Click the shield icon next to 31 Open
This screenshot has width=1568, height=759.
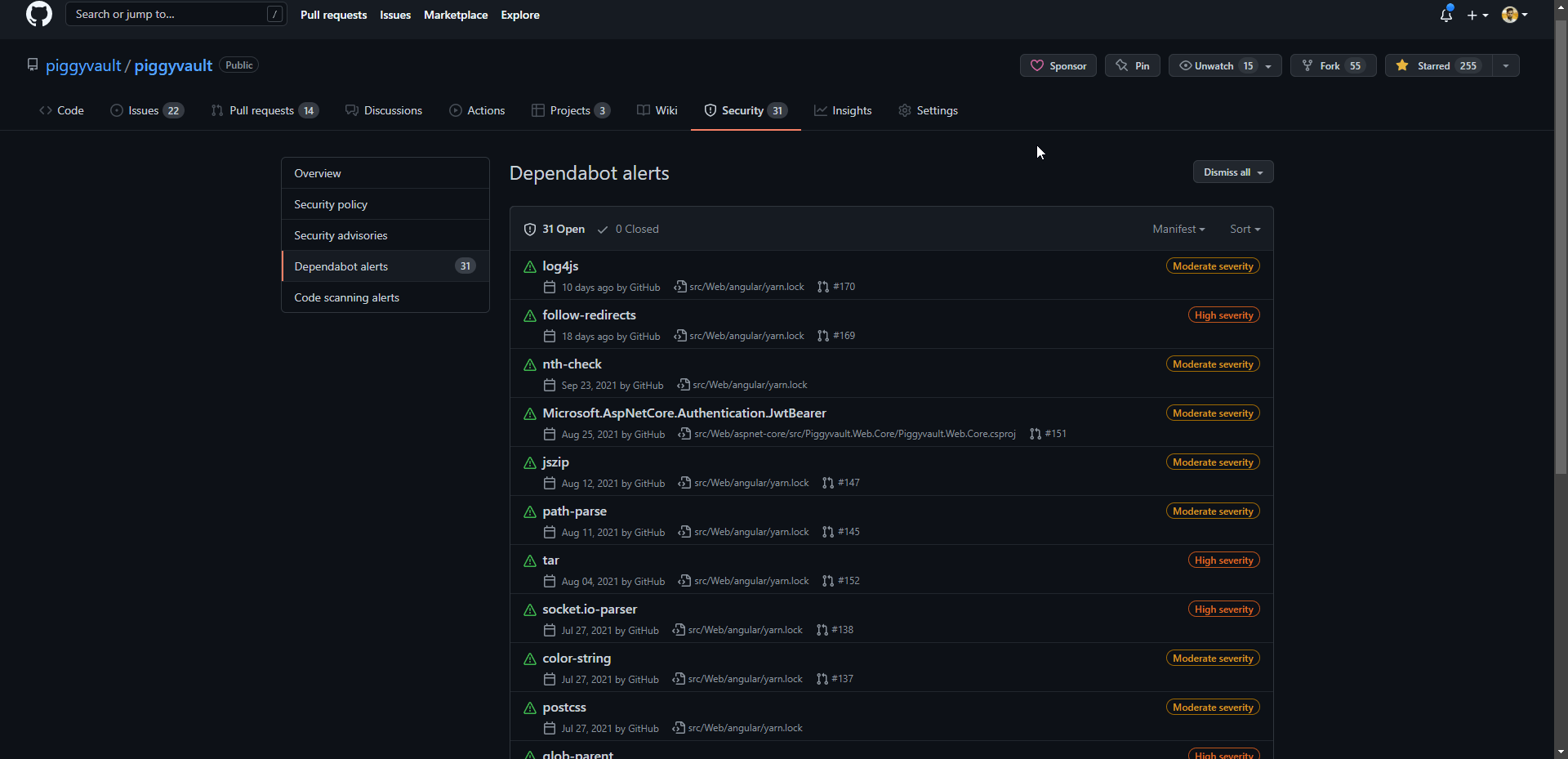point(529,230)
